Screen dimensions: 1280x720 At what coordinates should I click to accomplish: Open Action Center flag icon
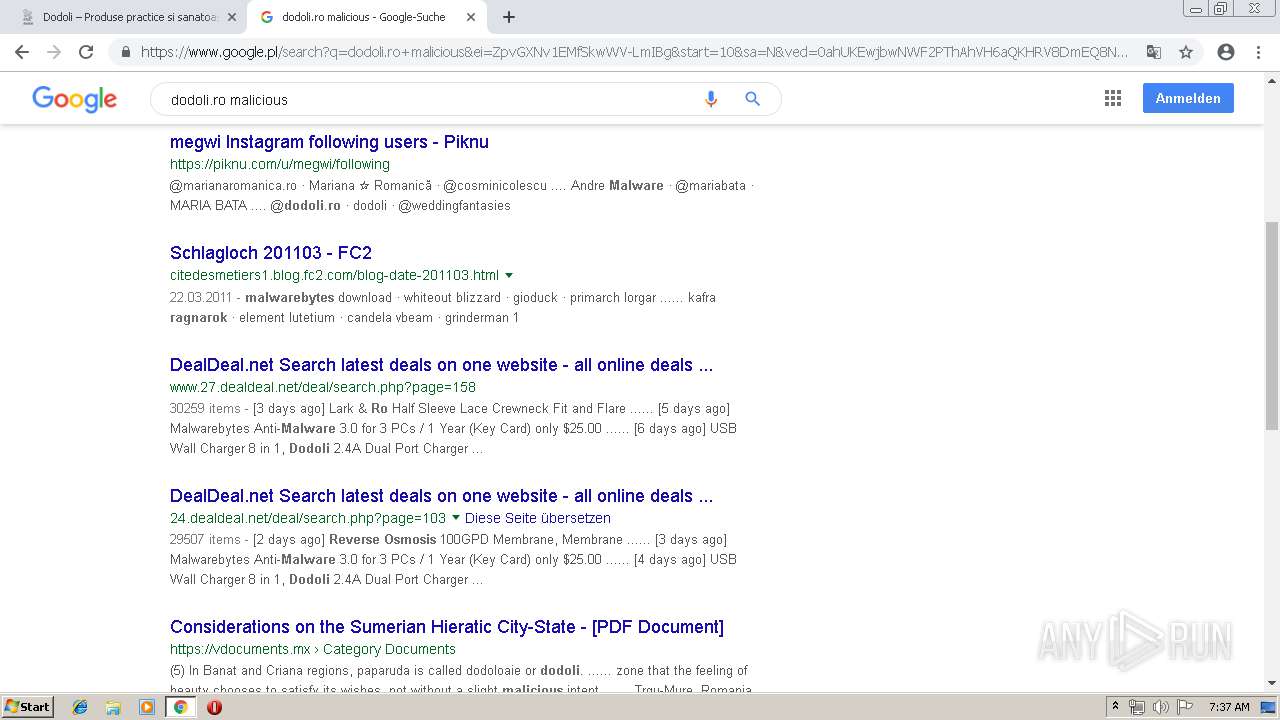[1184, 707]
